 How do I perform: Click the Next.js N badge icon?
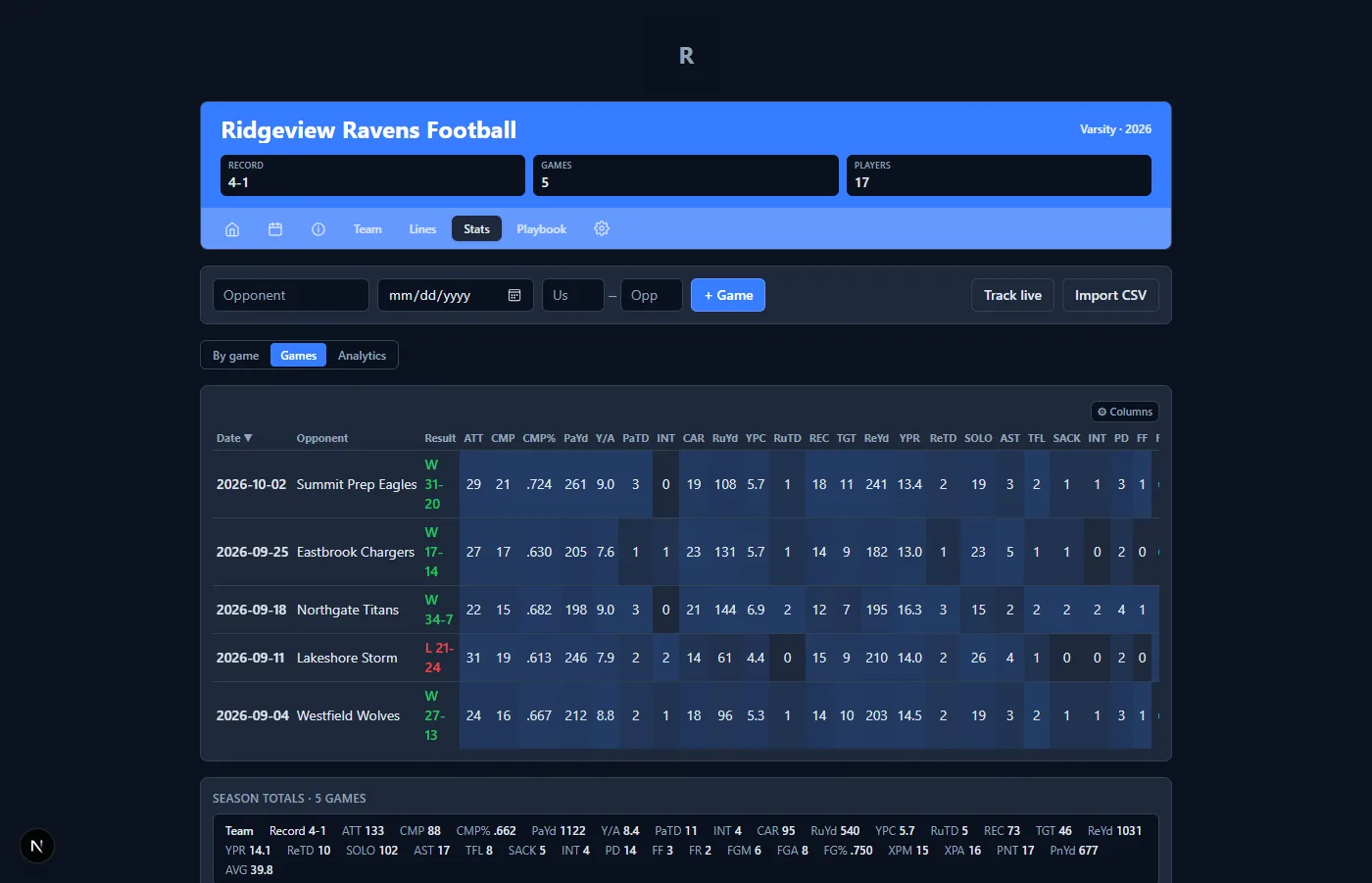(x=37, y=846)
